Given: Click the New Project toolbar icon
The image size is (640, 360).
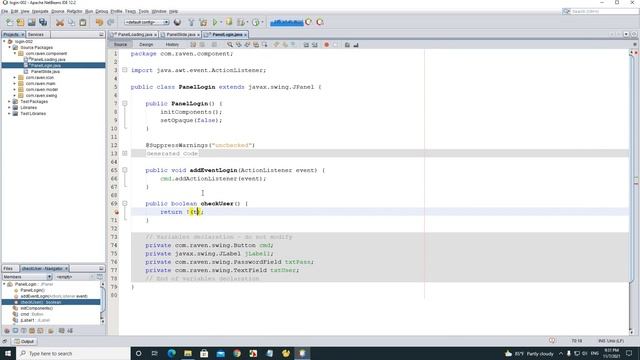Looking at the screenshot, I should pyautogui.click(x=20, y=22).
